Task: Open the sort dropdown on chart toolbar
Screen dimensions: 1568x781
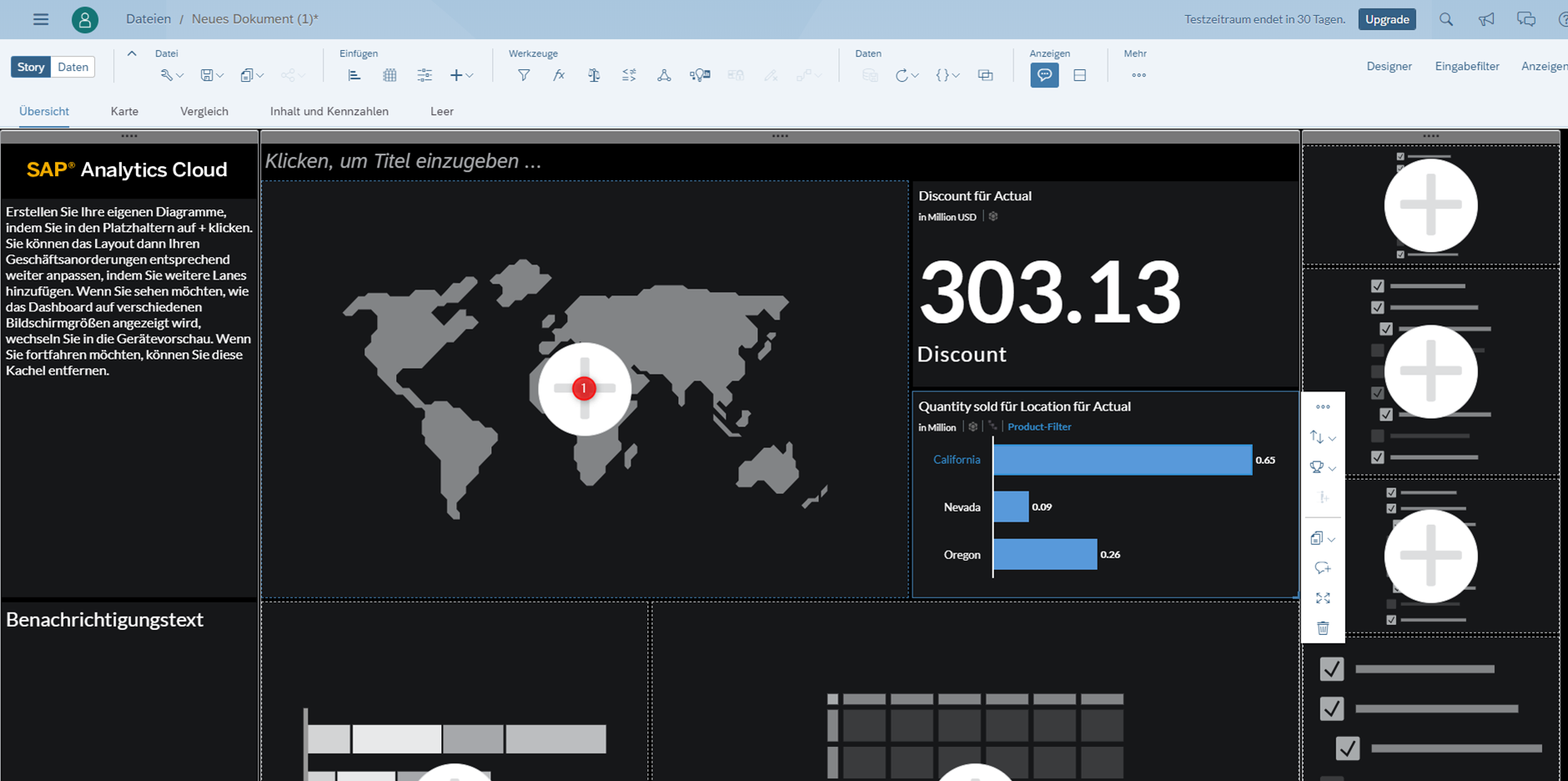Action: [x=1323, y=437]
